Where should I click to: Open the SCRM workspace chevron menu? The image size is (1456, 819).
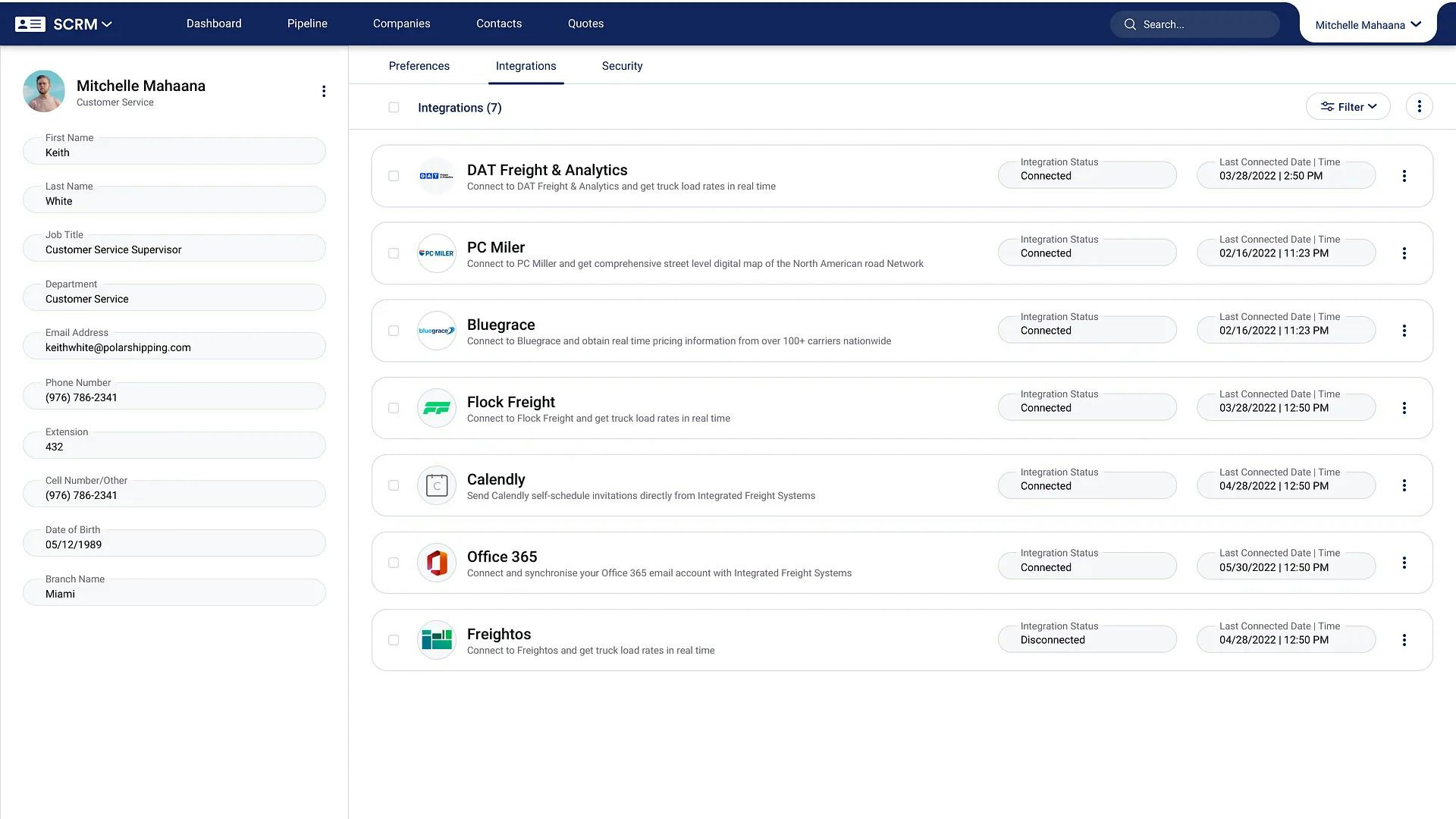coord(107,24)
